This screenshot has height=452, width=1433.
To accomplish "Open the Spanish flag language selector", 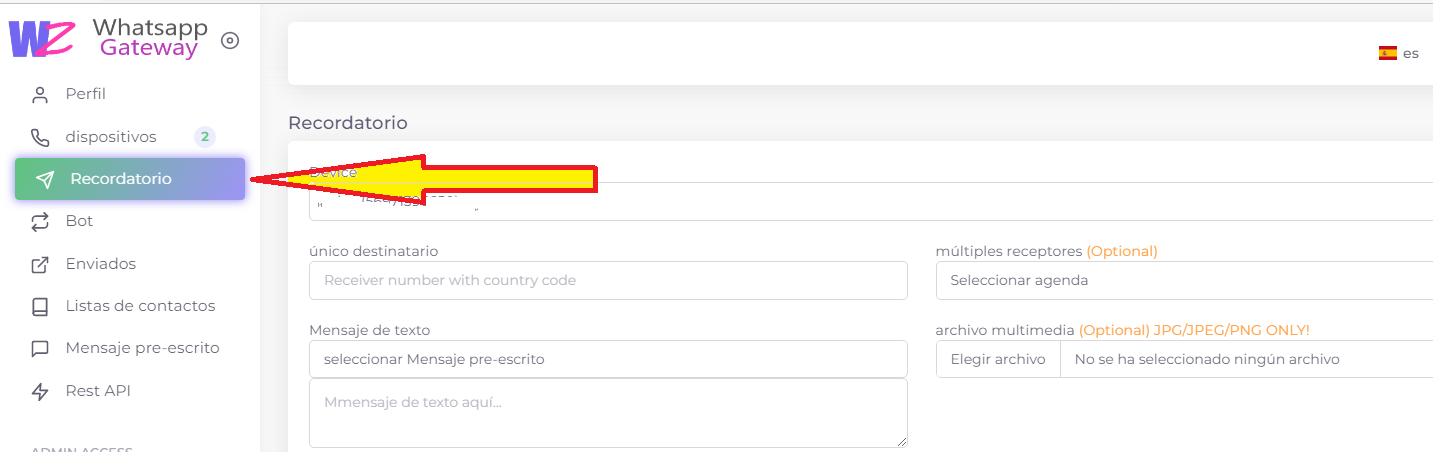I will 1398,54.
